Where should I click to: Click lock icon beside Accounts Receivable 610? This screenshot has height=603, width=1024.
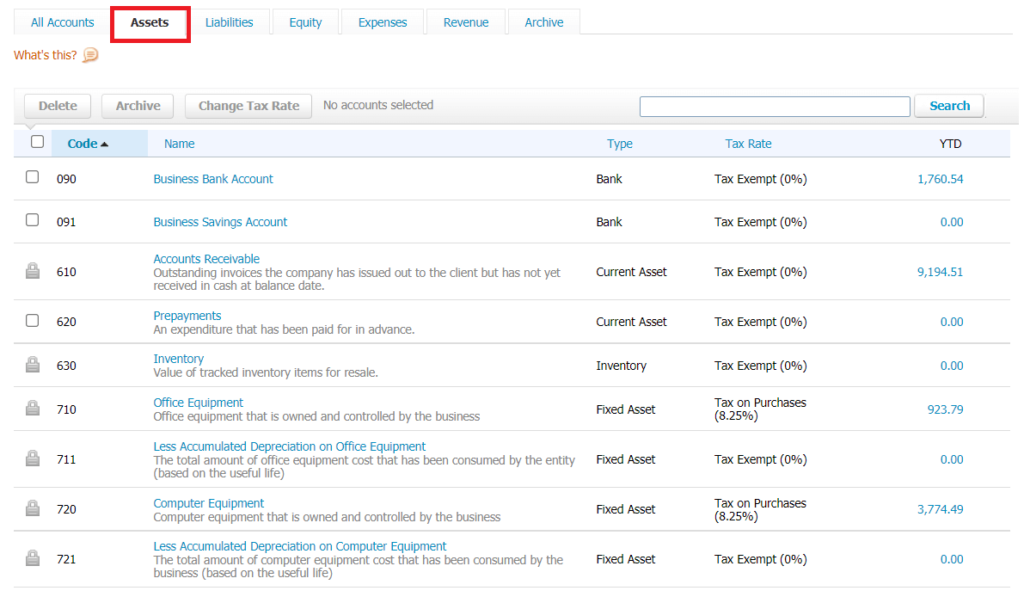tap(32, 271)
